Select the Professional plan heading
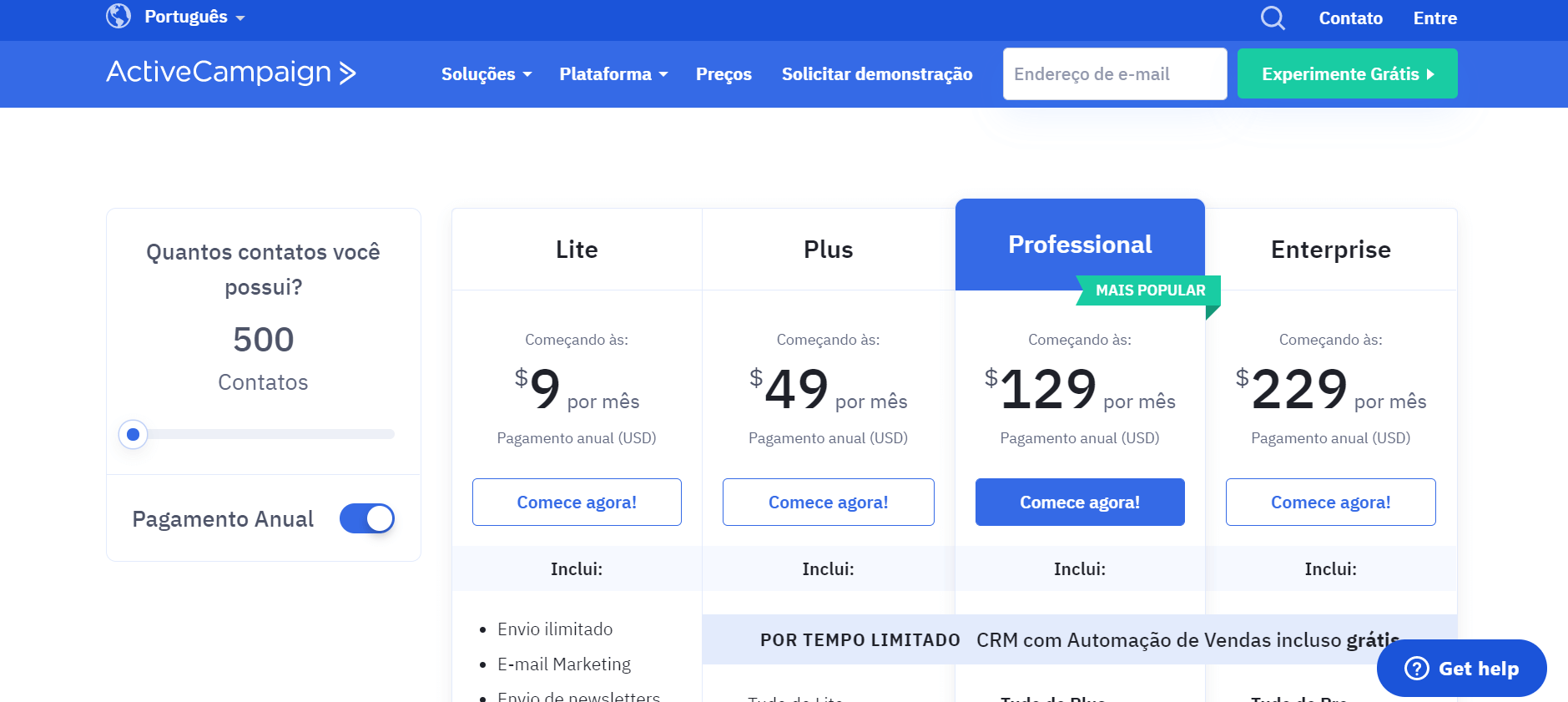 (1080, 245)
